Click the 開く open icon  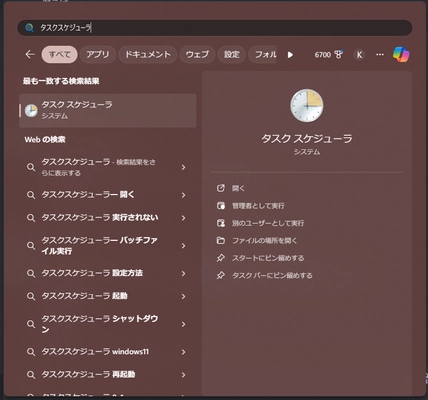pos(221,188)
